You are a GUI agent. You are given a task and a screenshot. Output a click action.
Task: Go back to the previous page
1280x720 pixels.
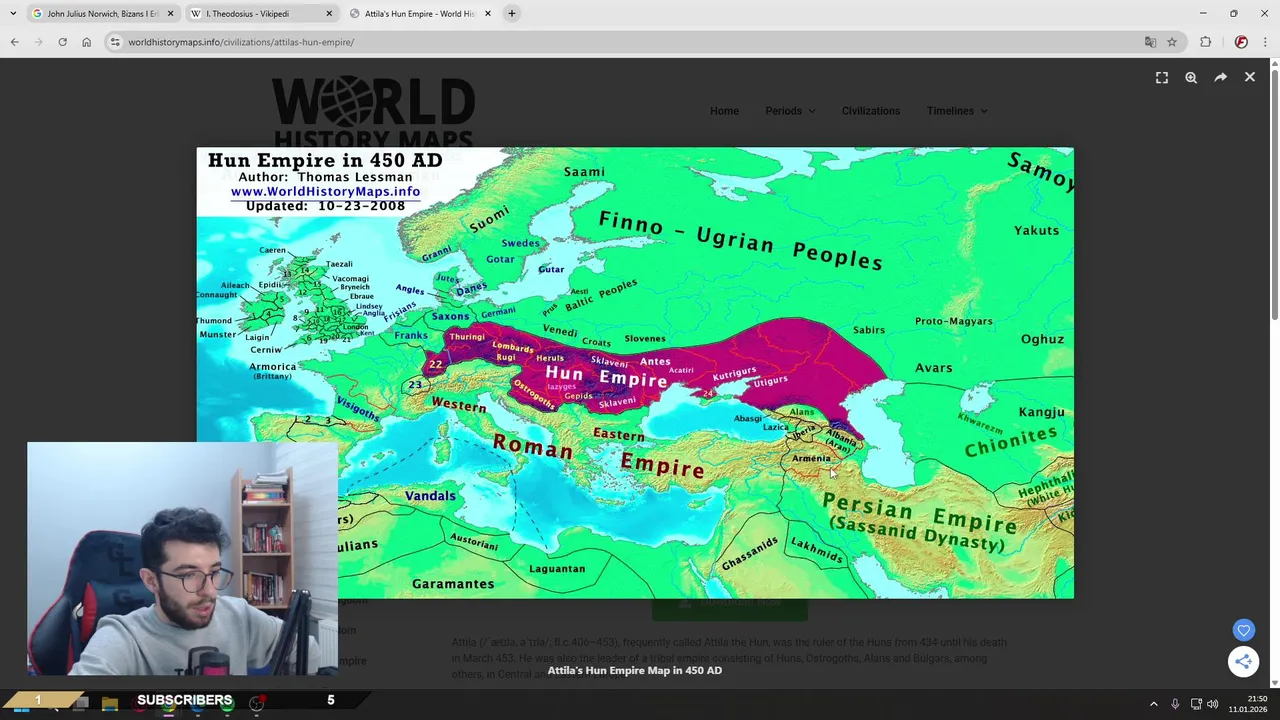point(14,42)
